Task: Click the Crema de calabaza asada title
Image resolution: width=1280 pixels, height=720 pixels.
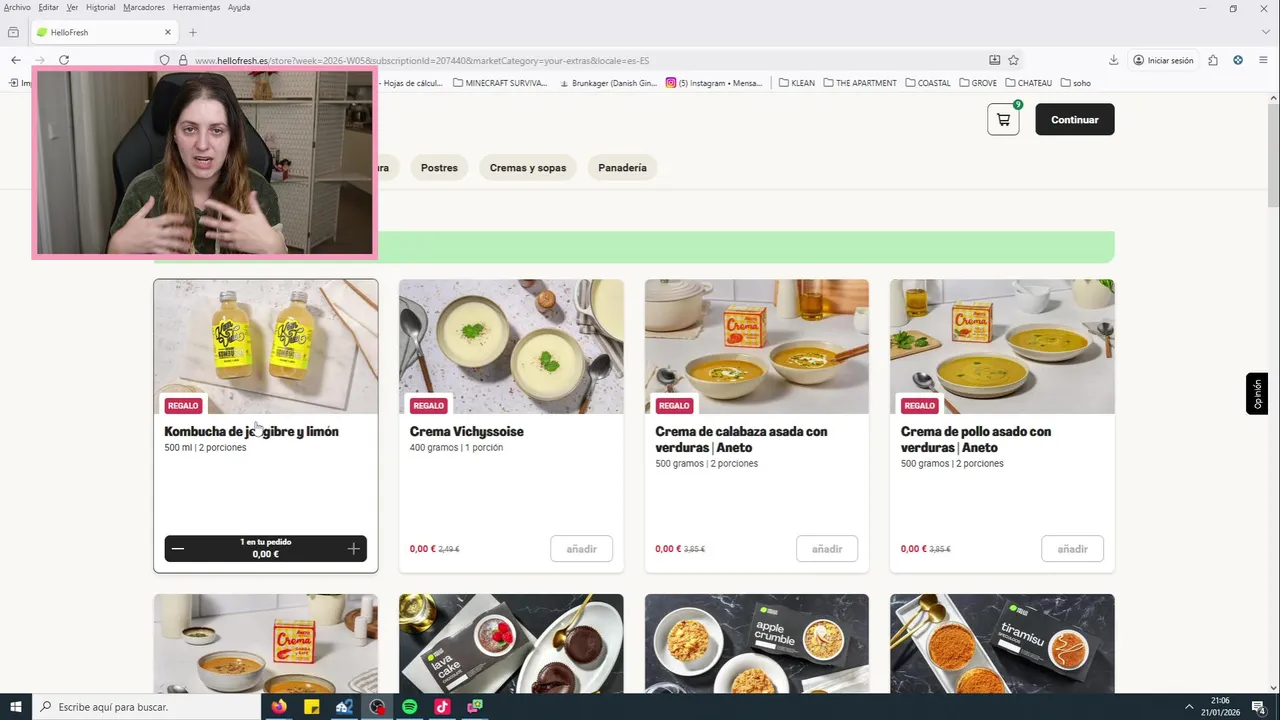Action: point(741,439)
